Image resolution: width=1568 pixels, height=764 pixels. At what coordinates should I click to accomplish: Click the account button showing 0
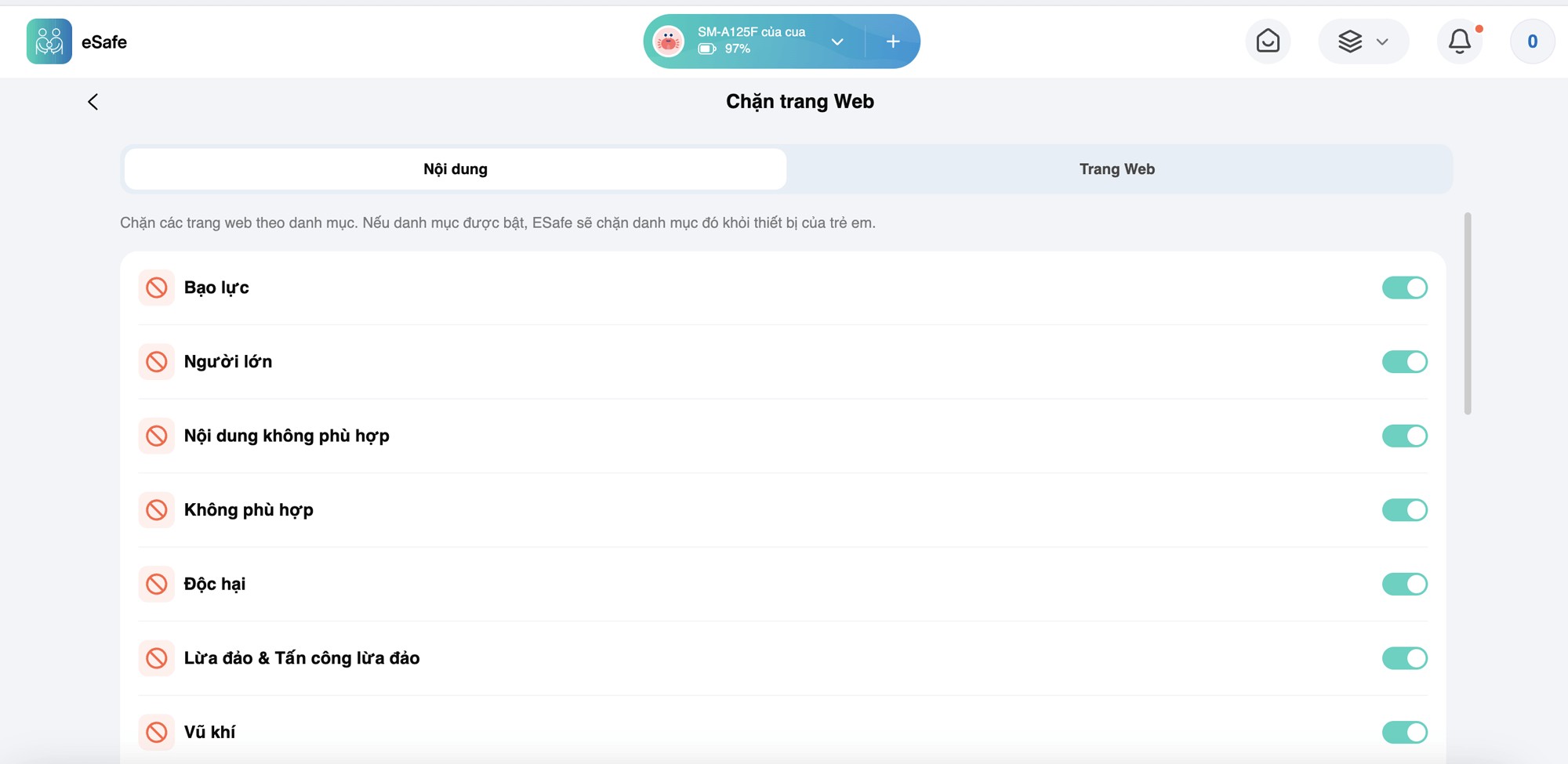(1532, 42)
